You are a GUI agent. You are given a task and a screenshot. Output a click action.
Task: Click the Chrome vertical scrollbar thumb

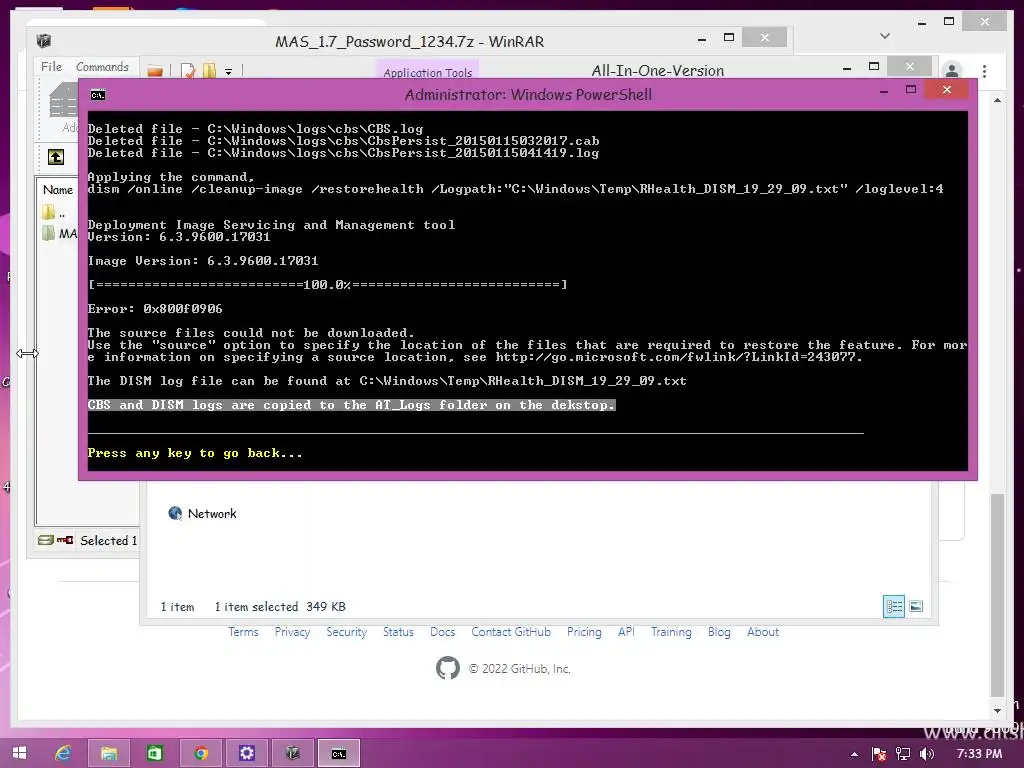997,595
